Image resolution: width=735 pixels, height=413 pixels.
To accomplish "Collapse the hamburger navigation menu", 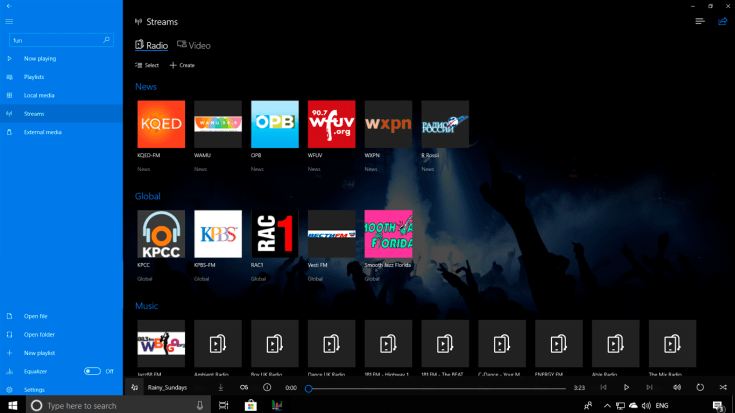I will pos(9,21).
